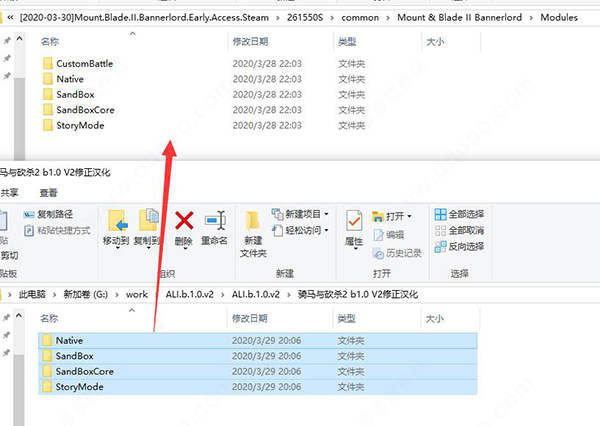Select the CustomBattle folder
The image size is (600, 426).
click(84, 64)
